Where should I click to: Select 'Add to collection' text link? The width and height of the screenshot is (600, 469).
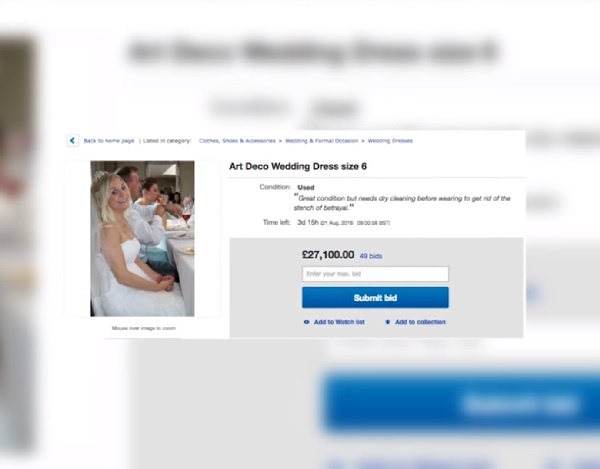(421, 322)
